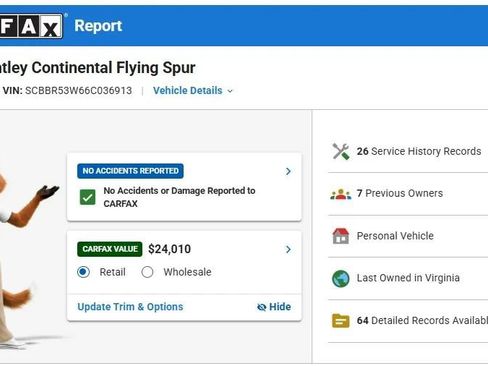Click the 64 Detailed Records Available text
488x366 pixels.
coord(422,321)
